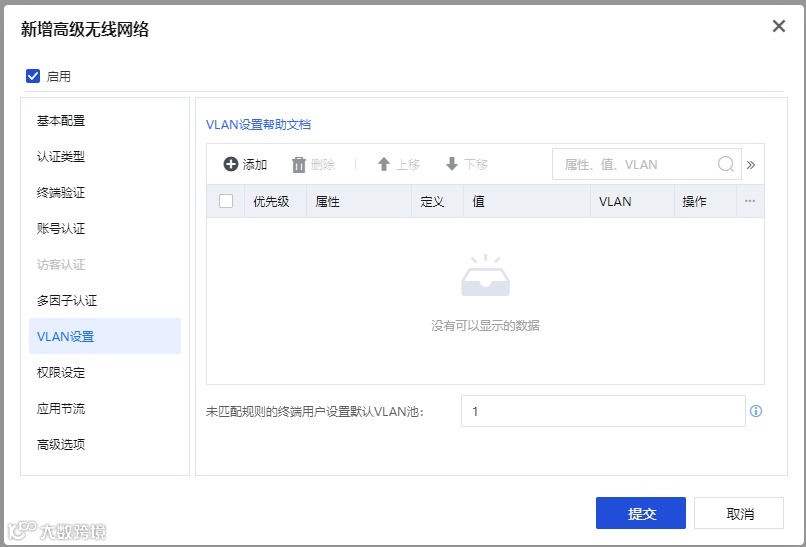Open the 高级选项 section
The height and width of the screenshot is (547, 806).
[x=105, y=445]
